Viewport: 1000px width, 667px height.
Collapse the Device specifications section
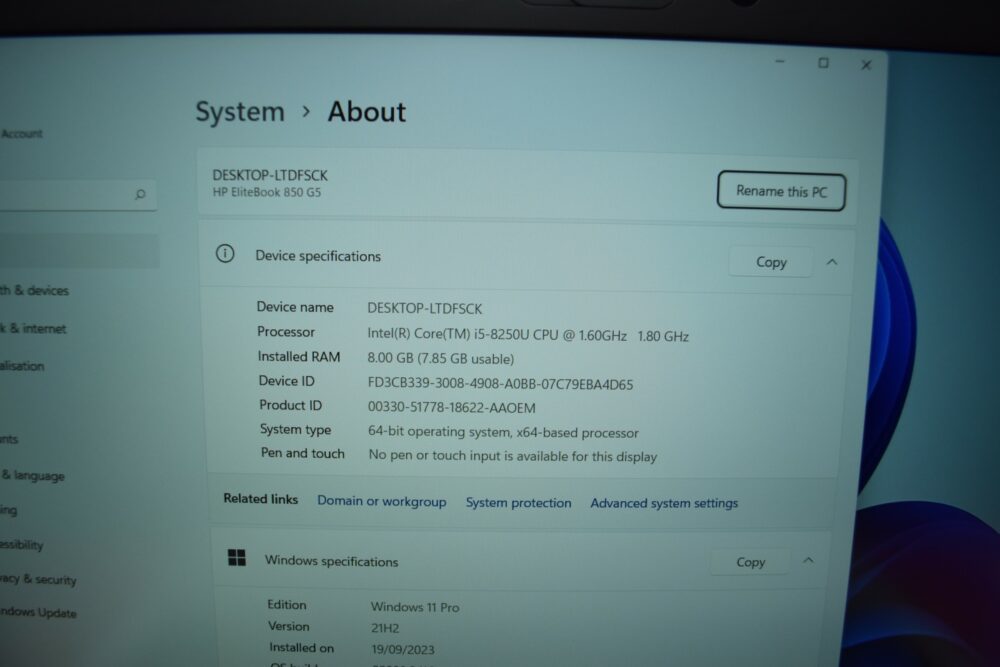832,262
